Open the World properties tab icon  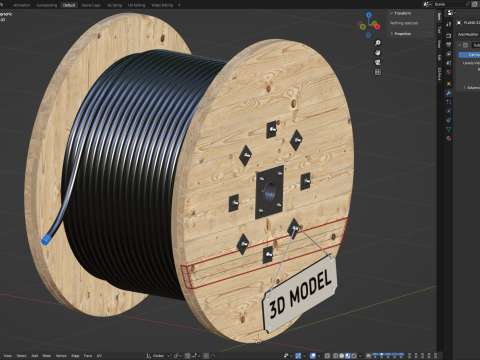[449, 72]
